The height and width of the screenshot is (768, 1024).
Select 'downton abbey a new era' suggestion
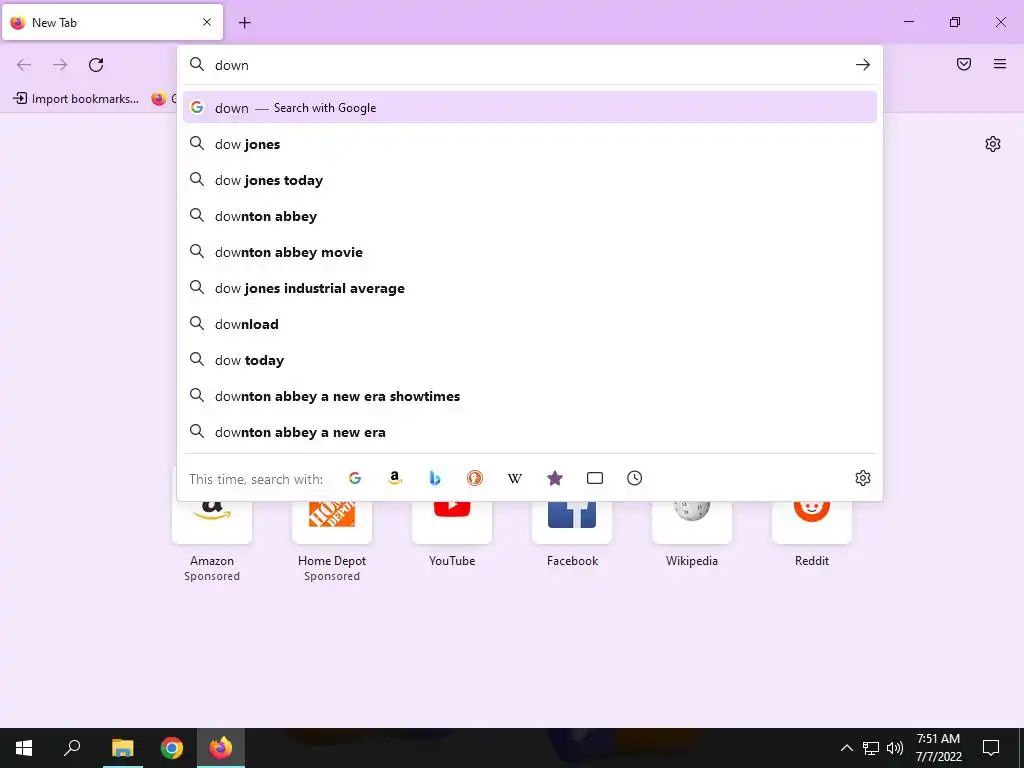tap(530, 432)
